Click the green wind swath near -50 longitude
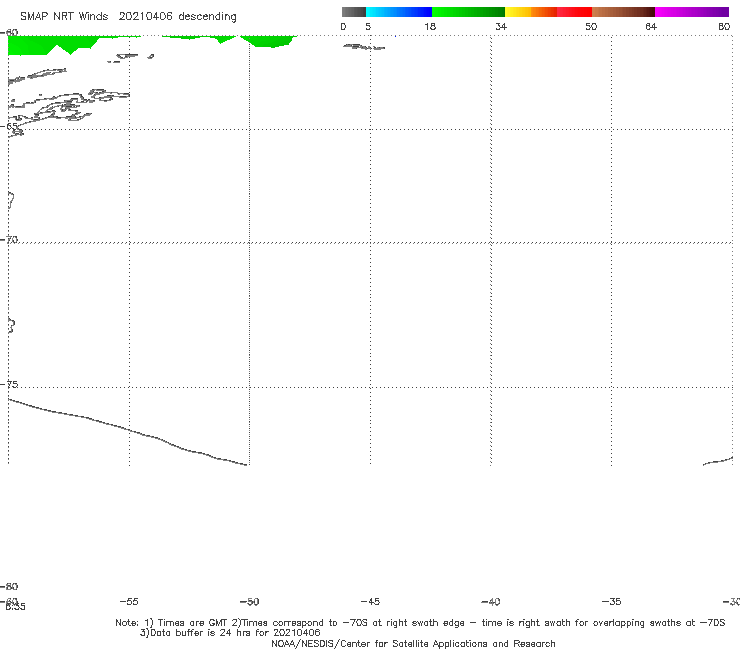740x650 pixels. [269, 41]
